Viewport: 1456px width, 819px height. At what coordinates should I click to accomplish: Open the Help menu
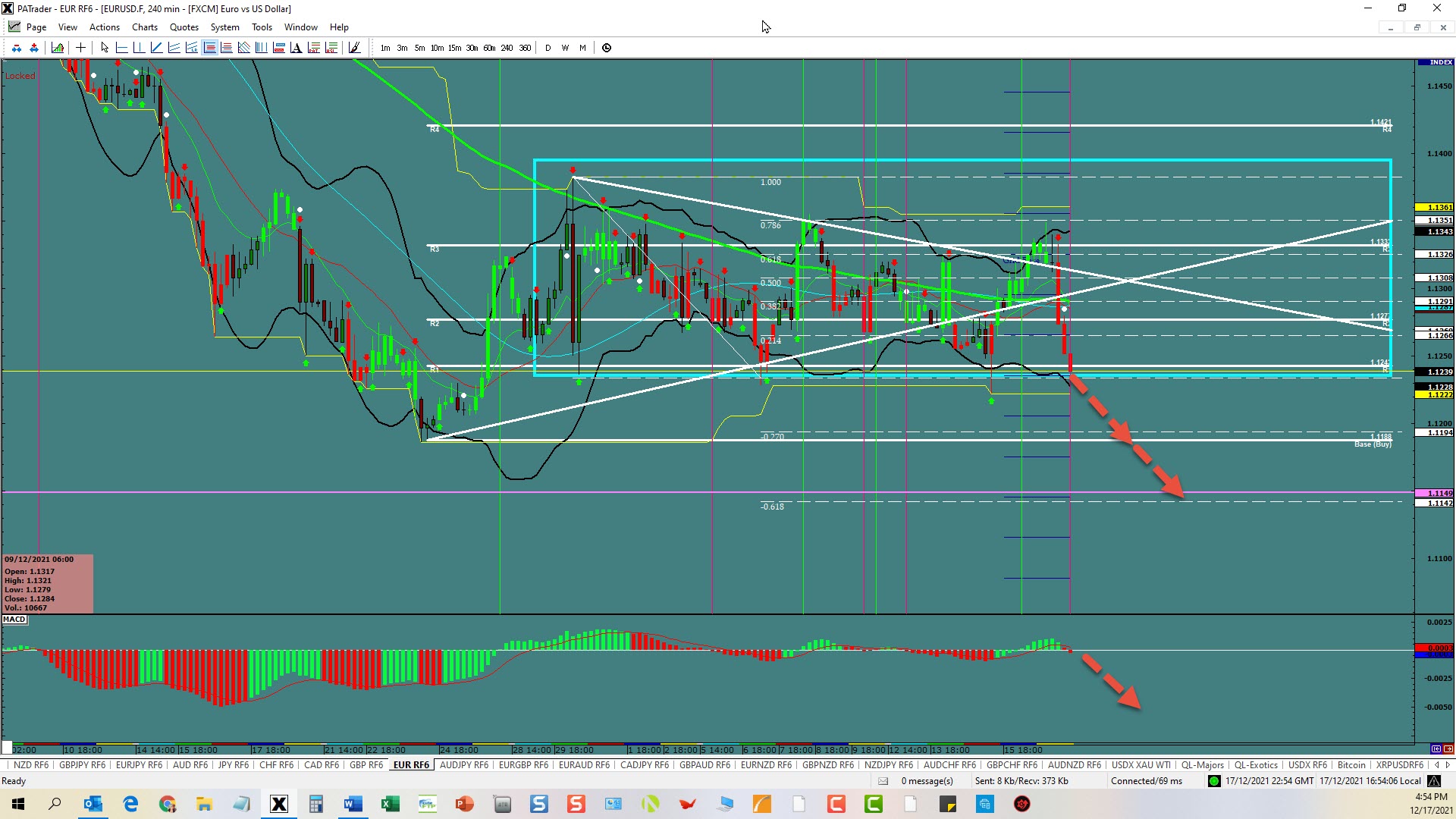pos(339,27)
